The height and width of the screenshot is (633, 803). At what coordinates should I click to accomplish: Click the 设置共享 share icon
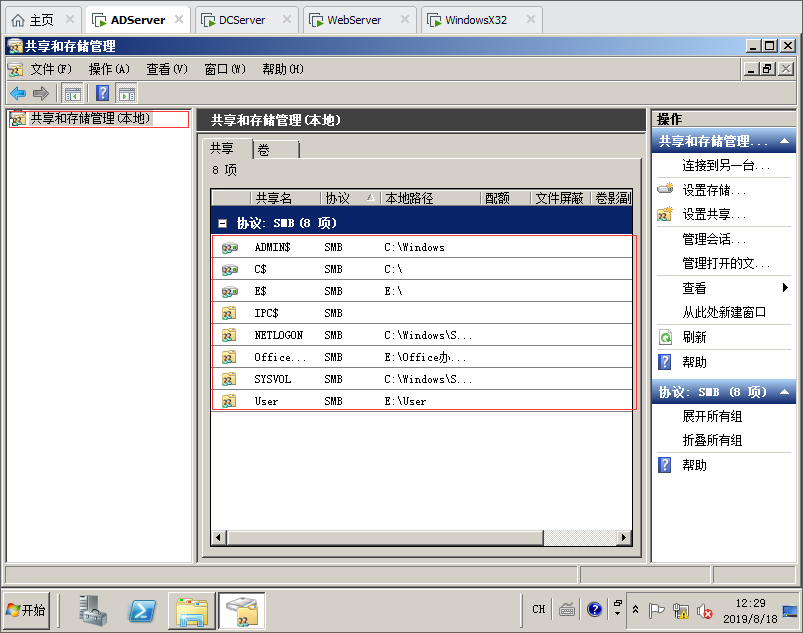[x=665, y=214]
